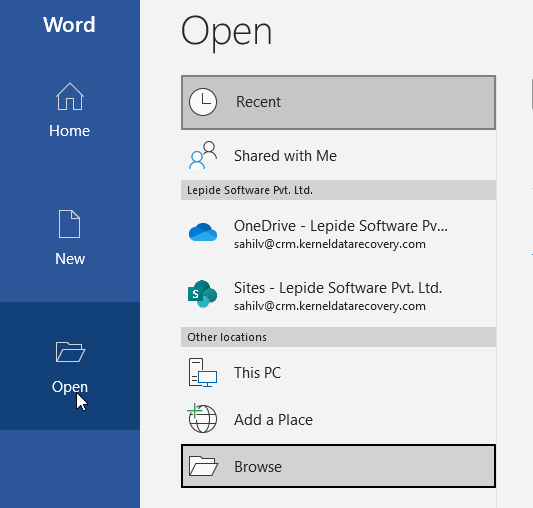Viewport: 533px width, 508px height.
Task: Click the Home house icon
Action: pyautogui.click(x=70, y=97)
